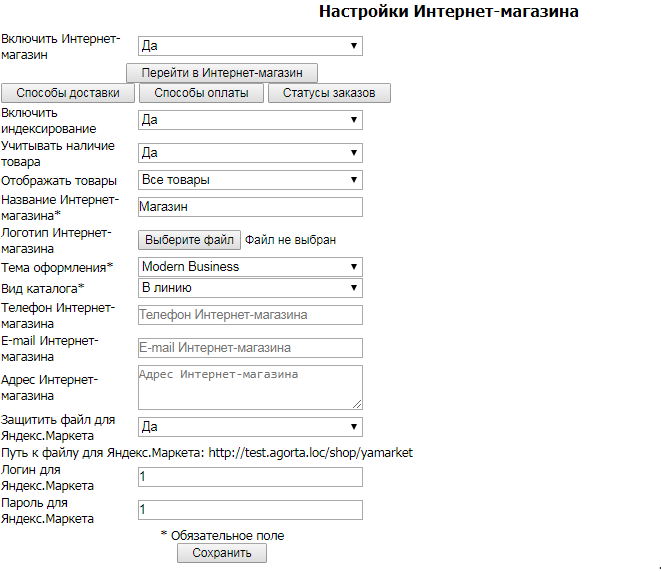Open the 'Включить Интернет-магазин' dropdown
This screenshot has height=571, width=661.
(x=250, y=46)
